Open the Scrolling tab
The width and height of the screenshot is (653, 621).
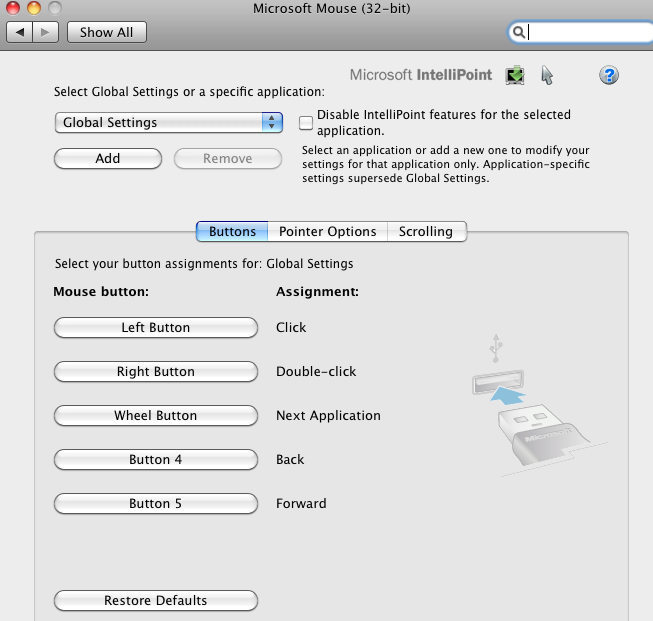(426, 231)
